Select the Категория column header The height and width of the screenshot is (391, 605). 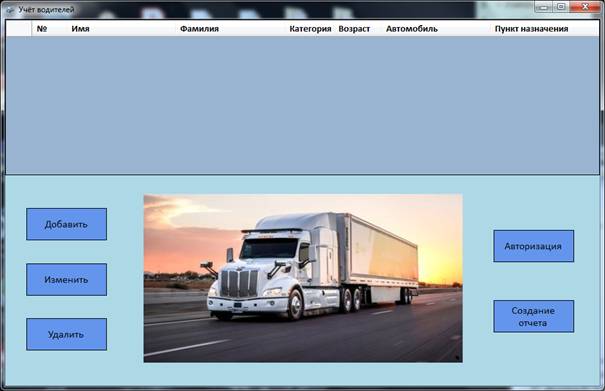pos(310,29)
